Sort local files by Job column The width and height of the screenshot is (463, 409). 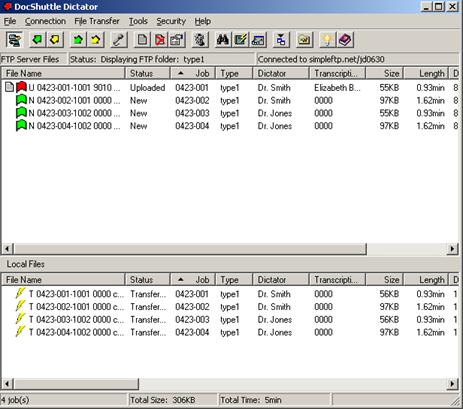[x=193, y=280]
